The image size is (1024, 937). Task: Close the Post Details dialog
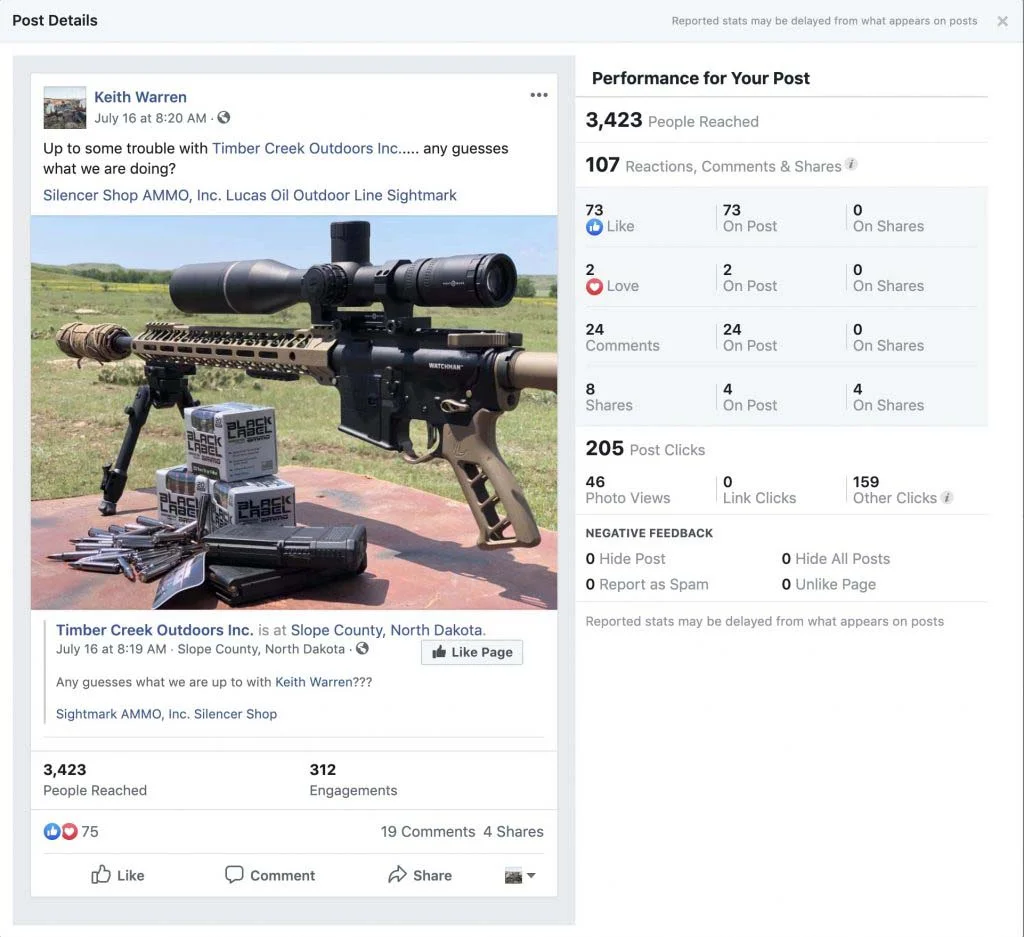[x=1002, y=21]
